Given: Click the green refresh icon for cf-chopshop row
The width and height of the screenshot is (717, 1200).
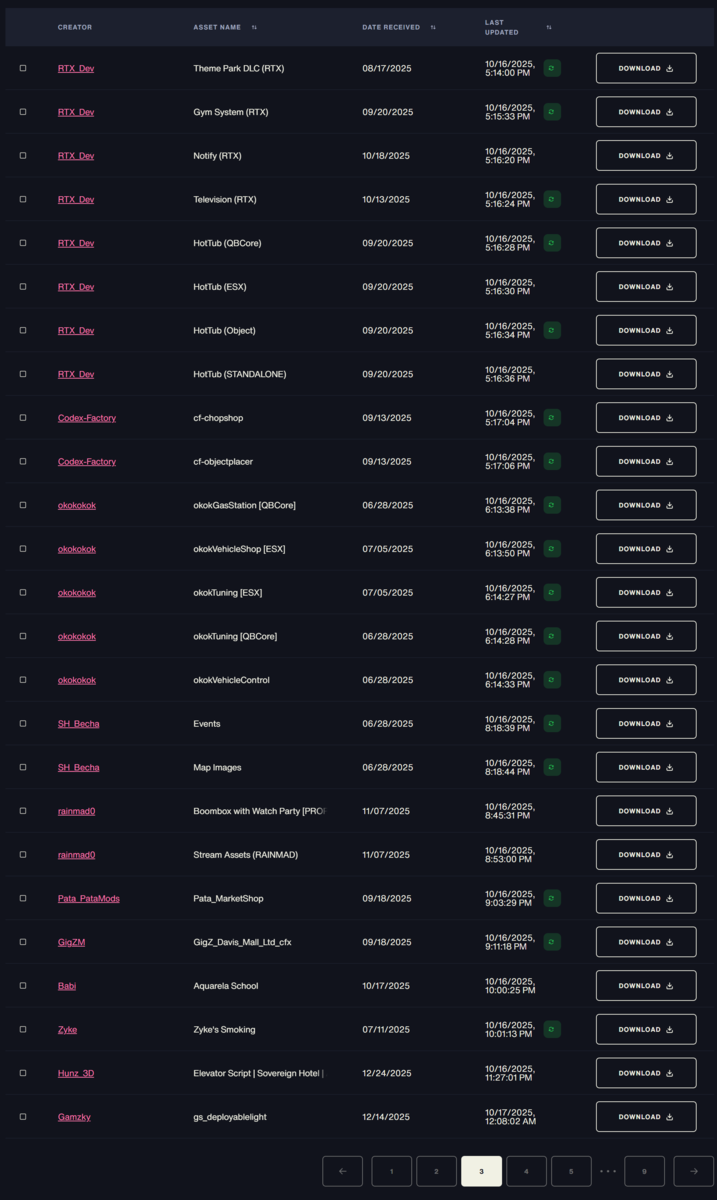Looking at the screenshot, I should click(552, 418).
